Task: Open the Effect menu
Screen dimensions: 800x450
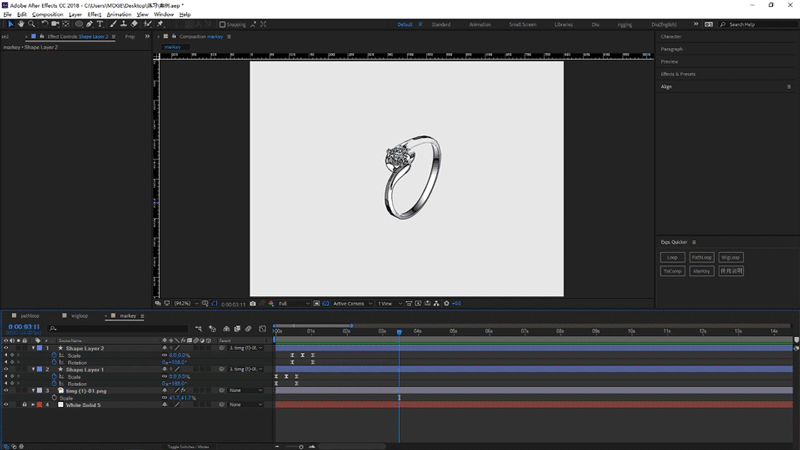Action: point(94,14)
